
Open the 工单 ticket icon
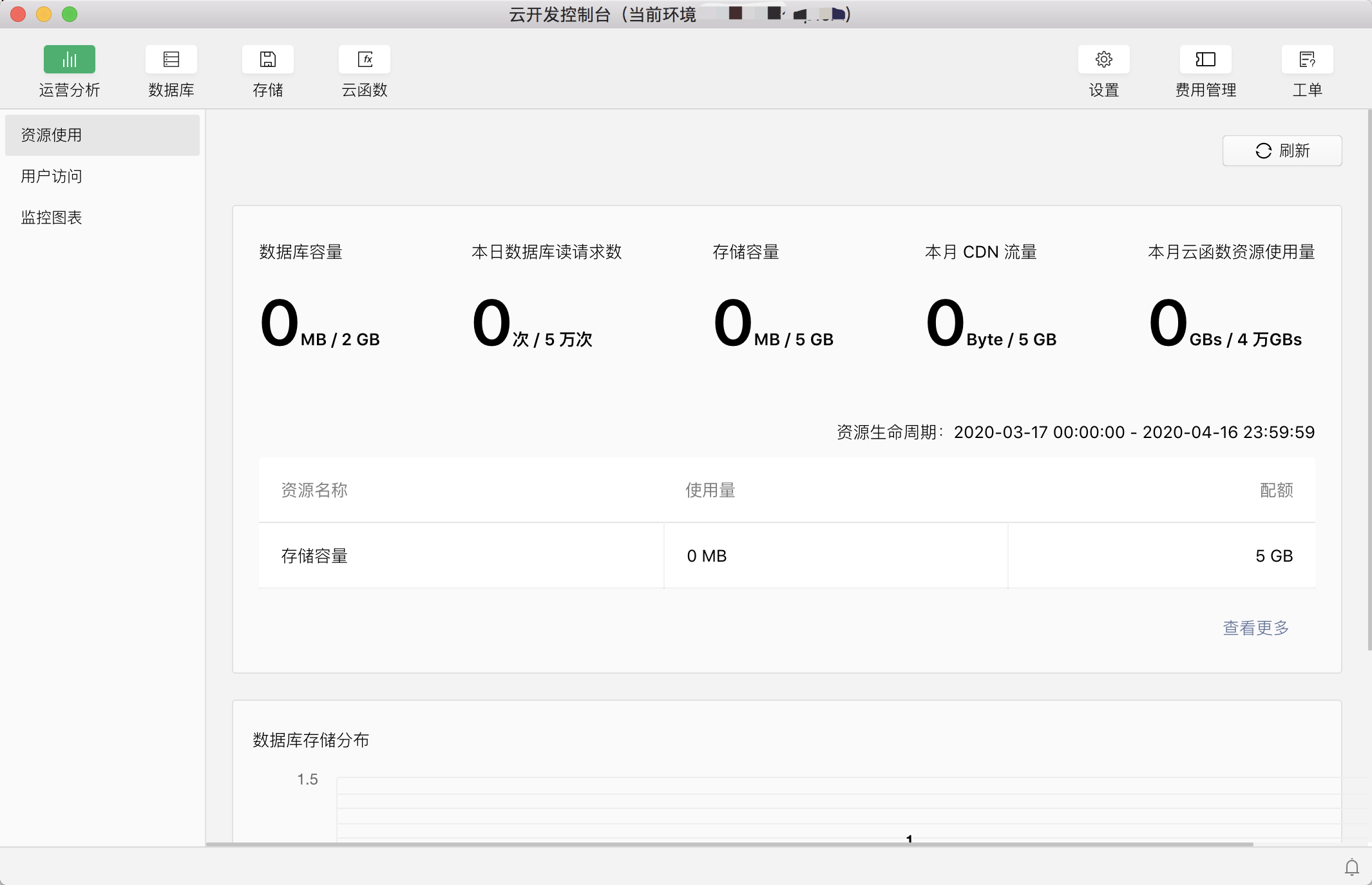point(1307,60)
